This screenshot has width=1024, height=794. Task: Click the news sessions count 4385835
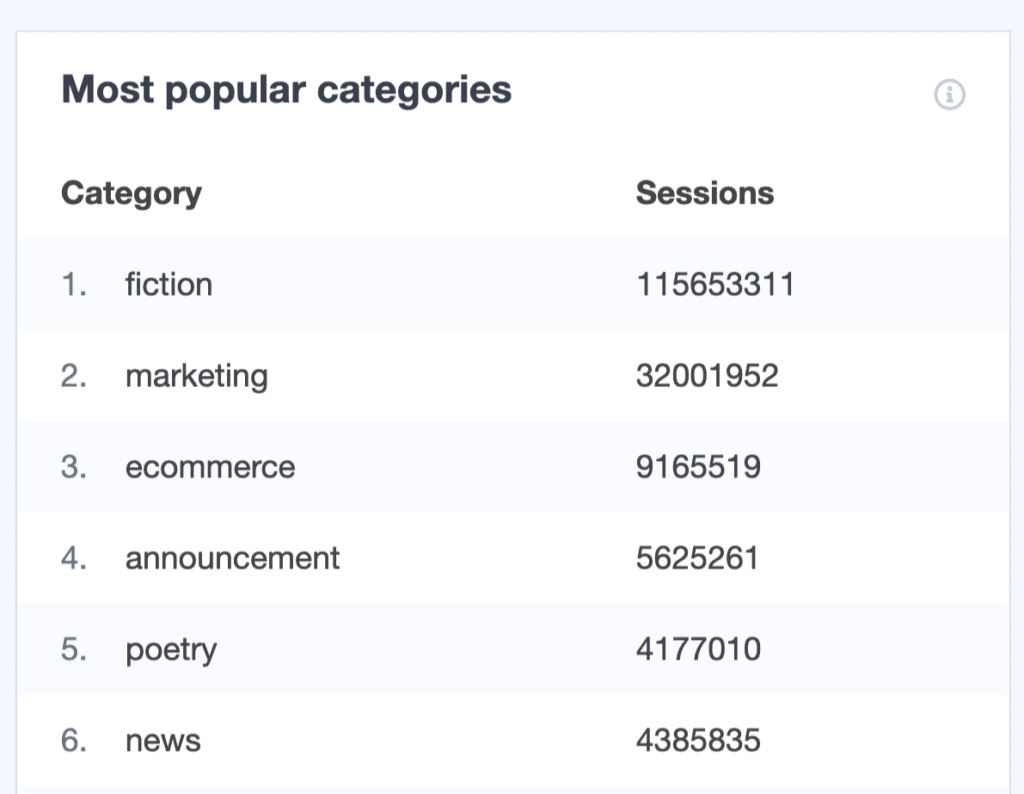[698, 741]
